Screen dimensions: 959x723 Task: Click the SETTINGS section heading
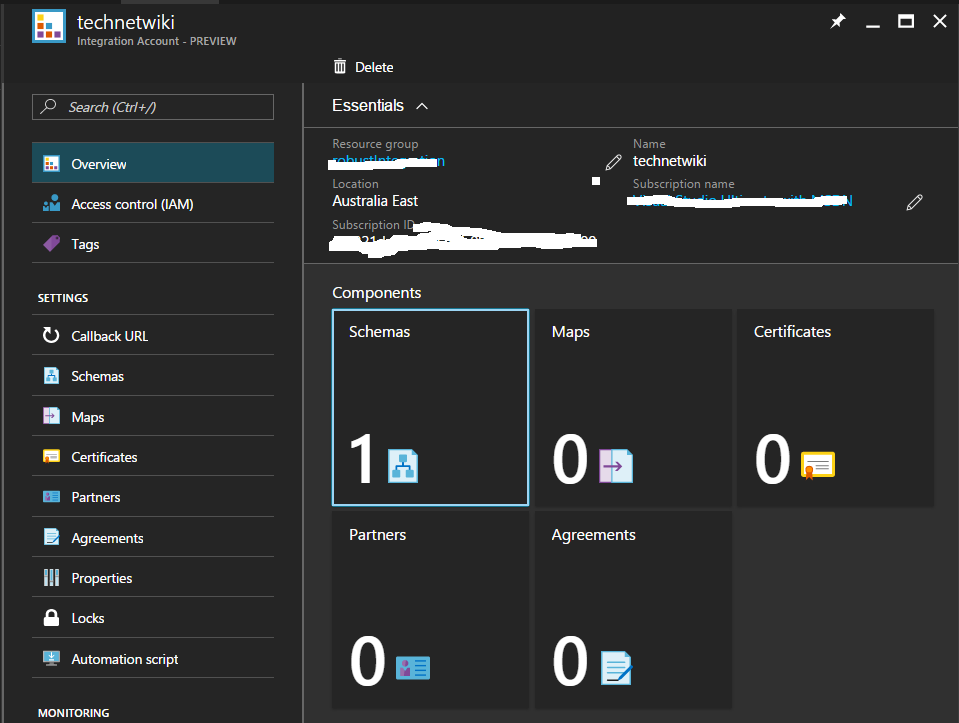(x=63, y=298)
